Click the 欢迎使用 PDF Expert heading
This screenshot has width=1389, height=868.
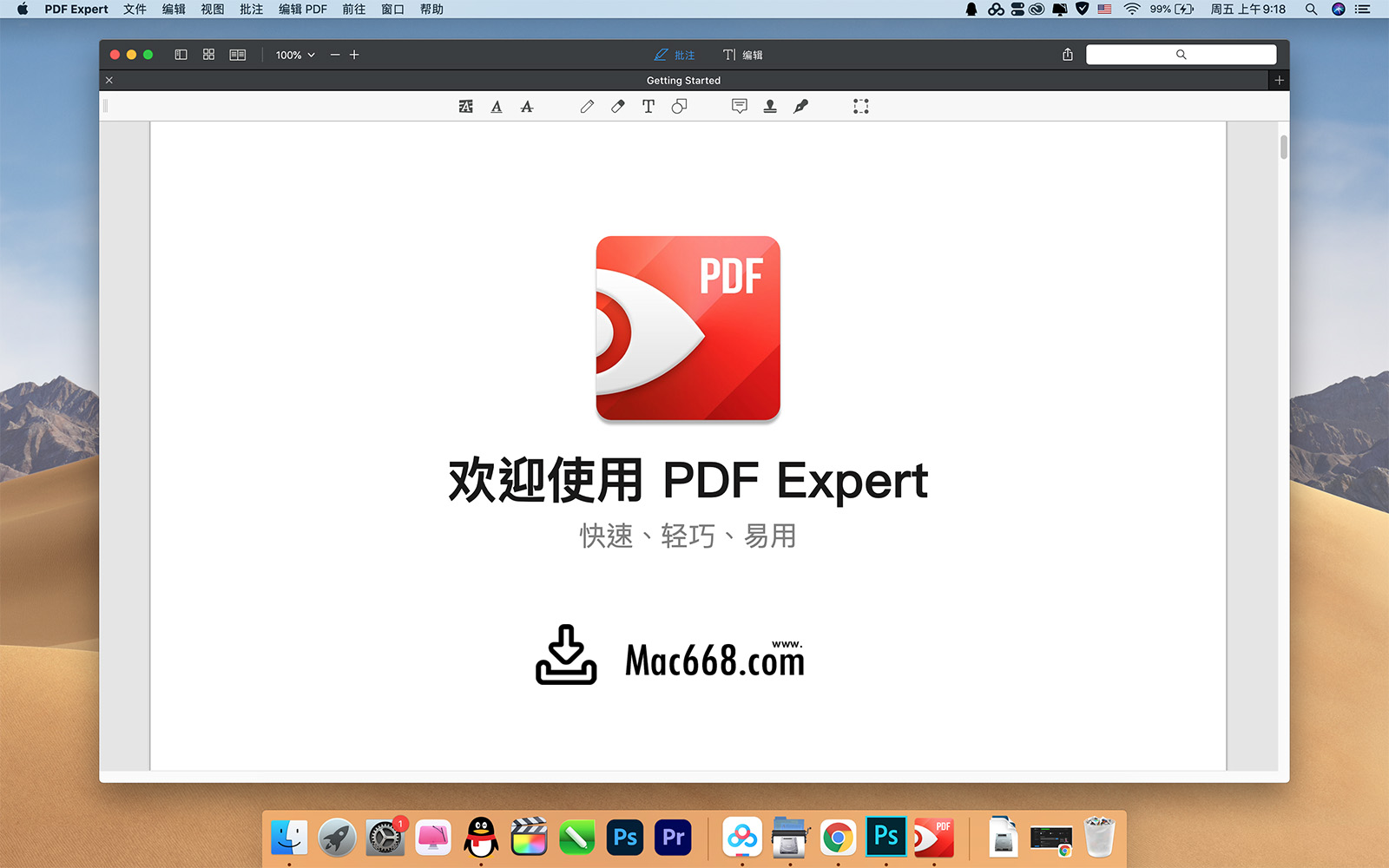pos(688,481)
